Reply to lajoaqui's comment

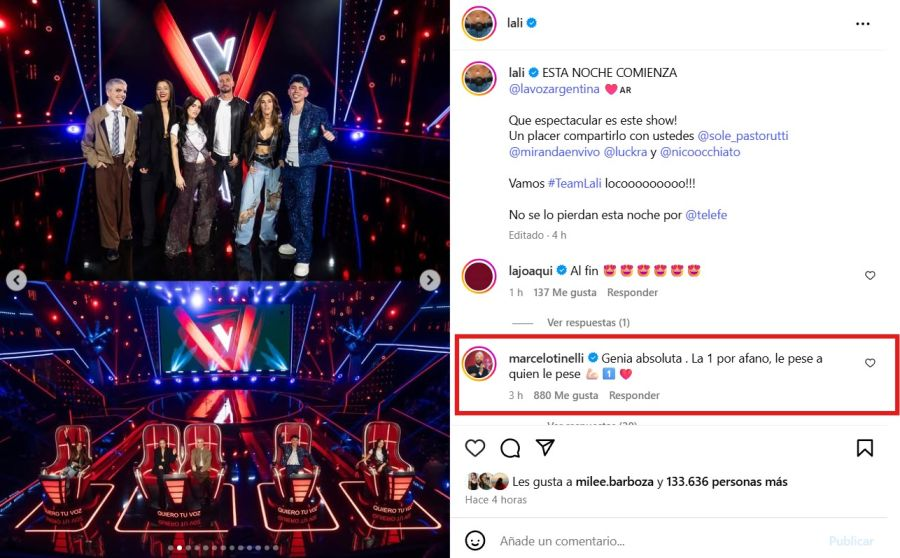(633, 292)
